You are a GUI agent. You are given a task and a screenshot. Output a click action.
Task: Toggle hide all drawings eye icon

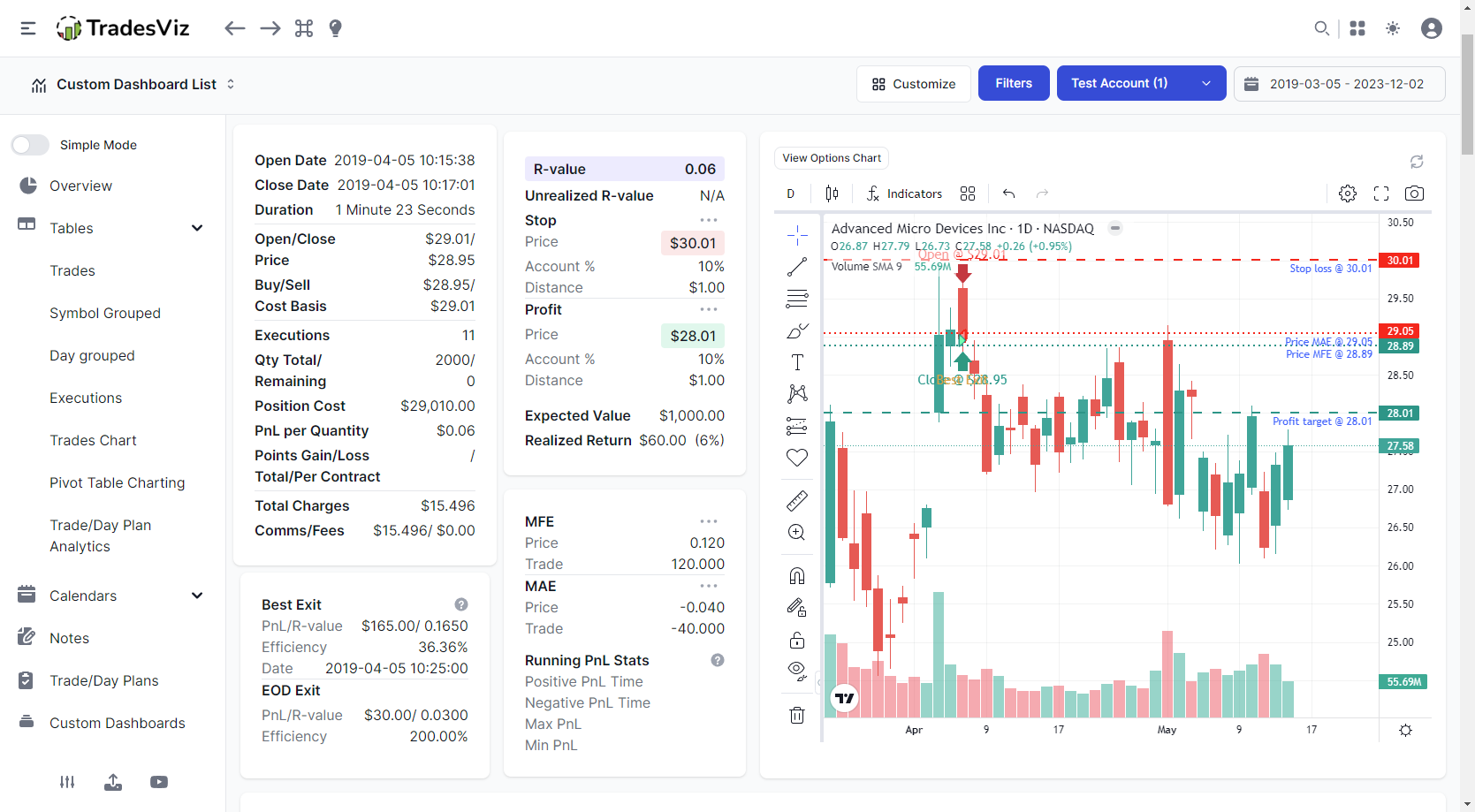tap(797, 672)
